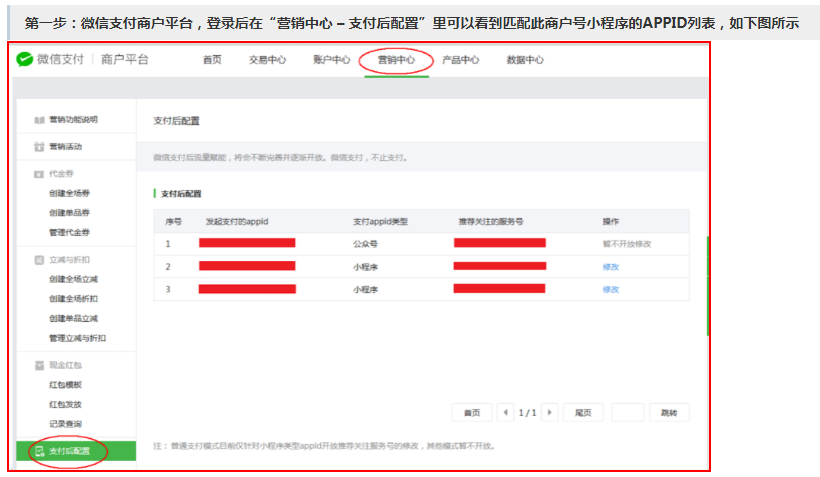This screenshot has height=477, width=820.
Task: Click 暂不开放修改 text in row 1
Action: click(x=627, y=244)
